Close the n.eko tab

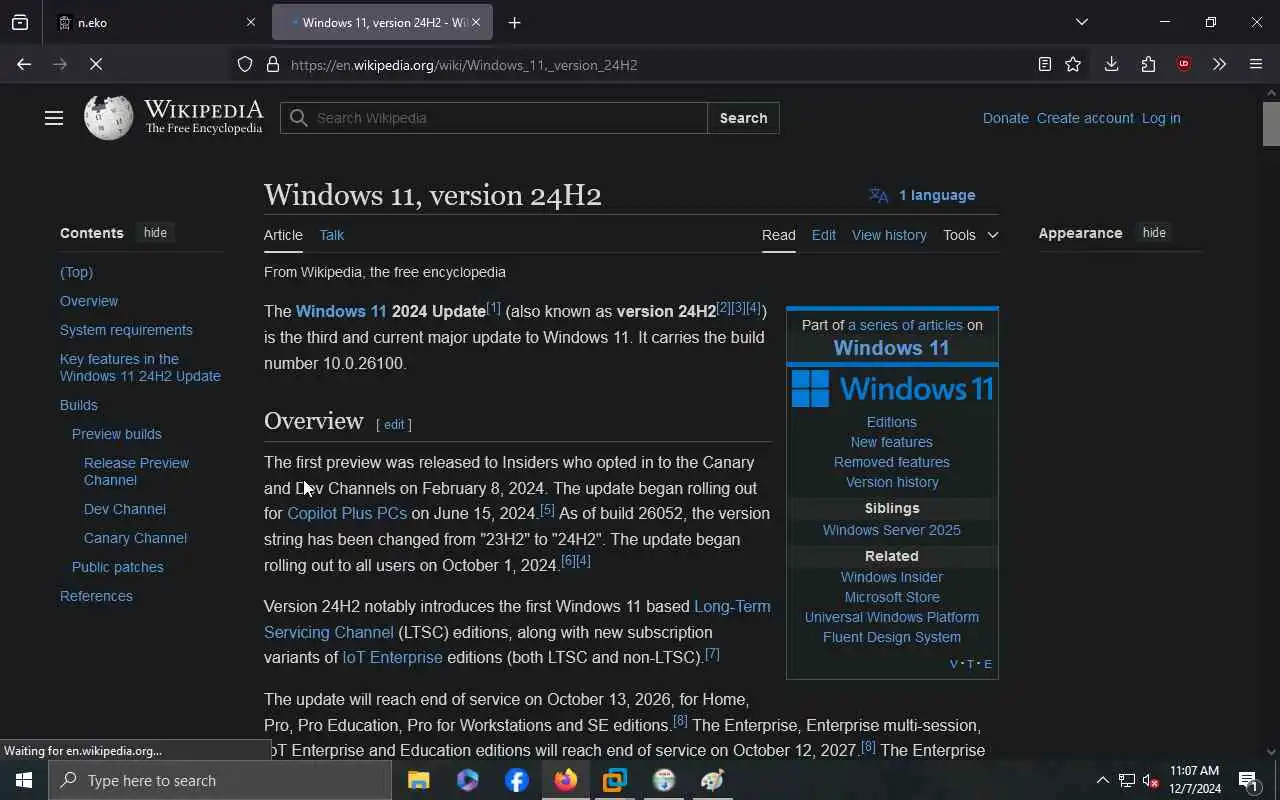pyautogui.click(x=251, y=22)
